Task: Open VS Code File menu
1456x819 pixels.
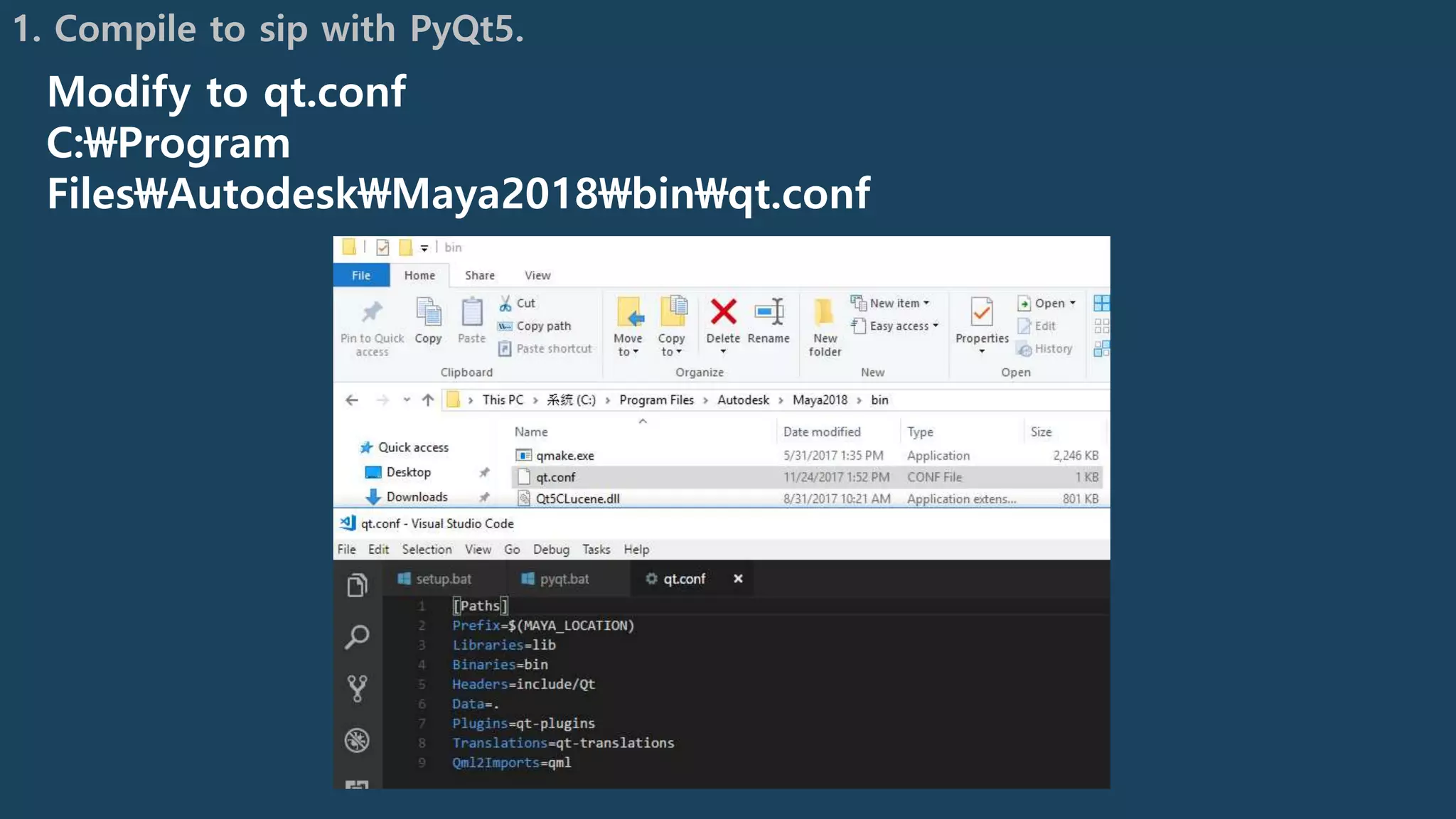Action: (x=346, y=550)
